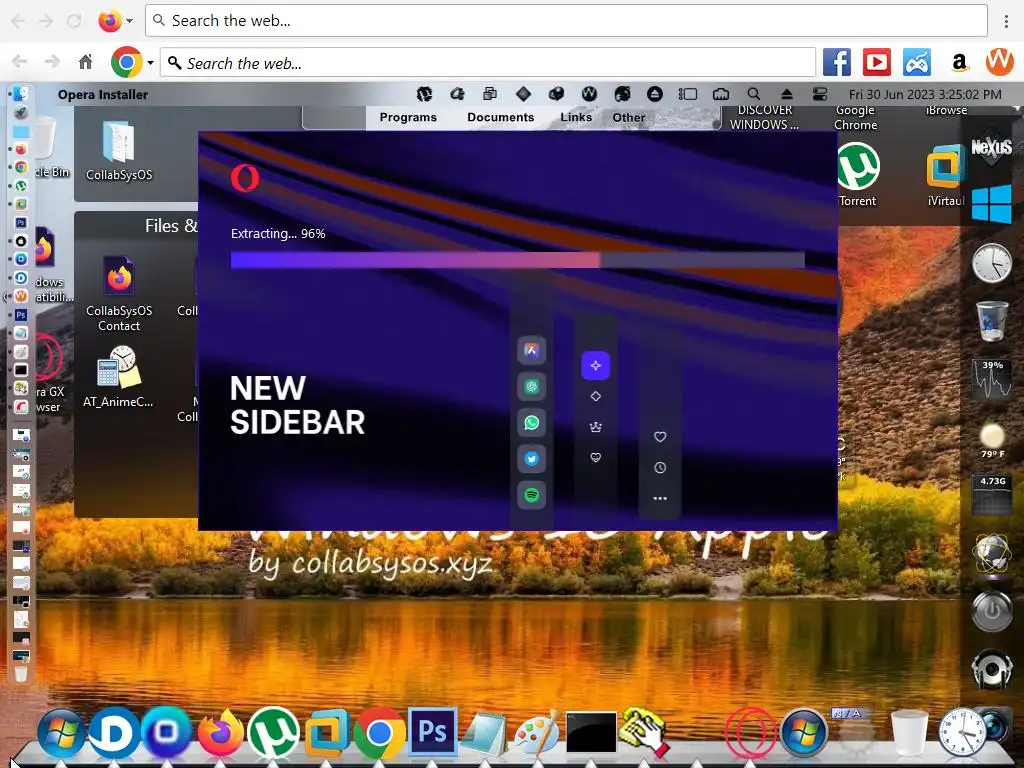Open Paint palette icon in bottom dock

point(537,732)
